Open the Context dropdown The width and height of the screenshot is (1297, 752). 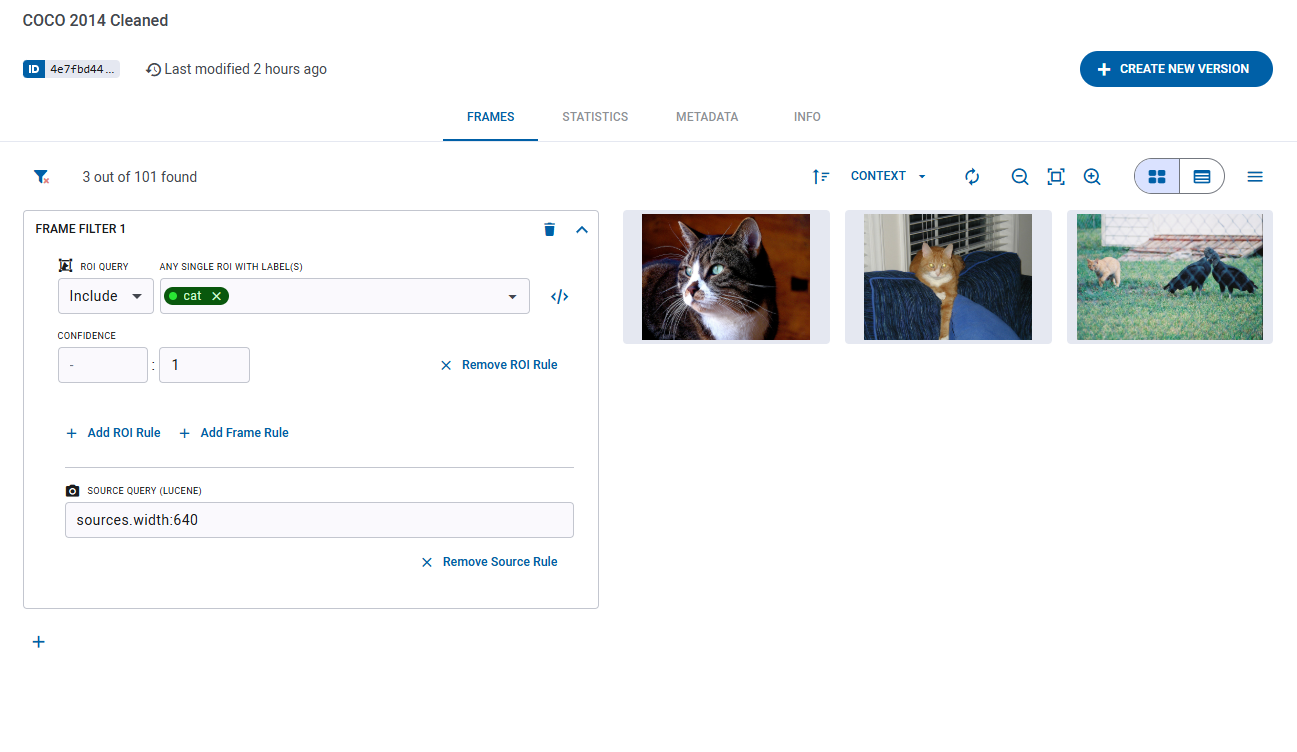point(886,176)
